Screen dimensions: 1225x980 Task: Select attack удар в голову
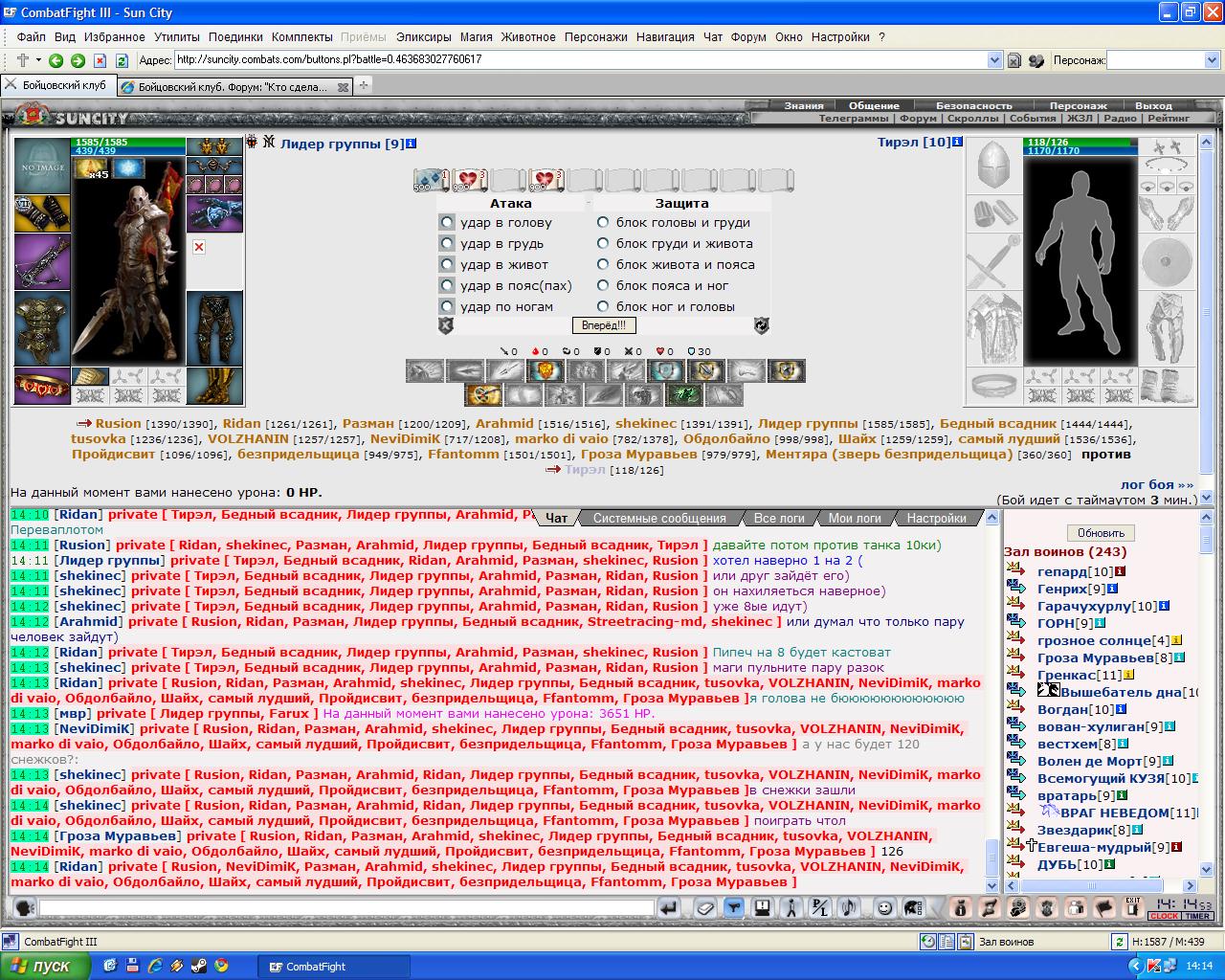[447, 222]
